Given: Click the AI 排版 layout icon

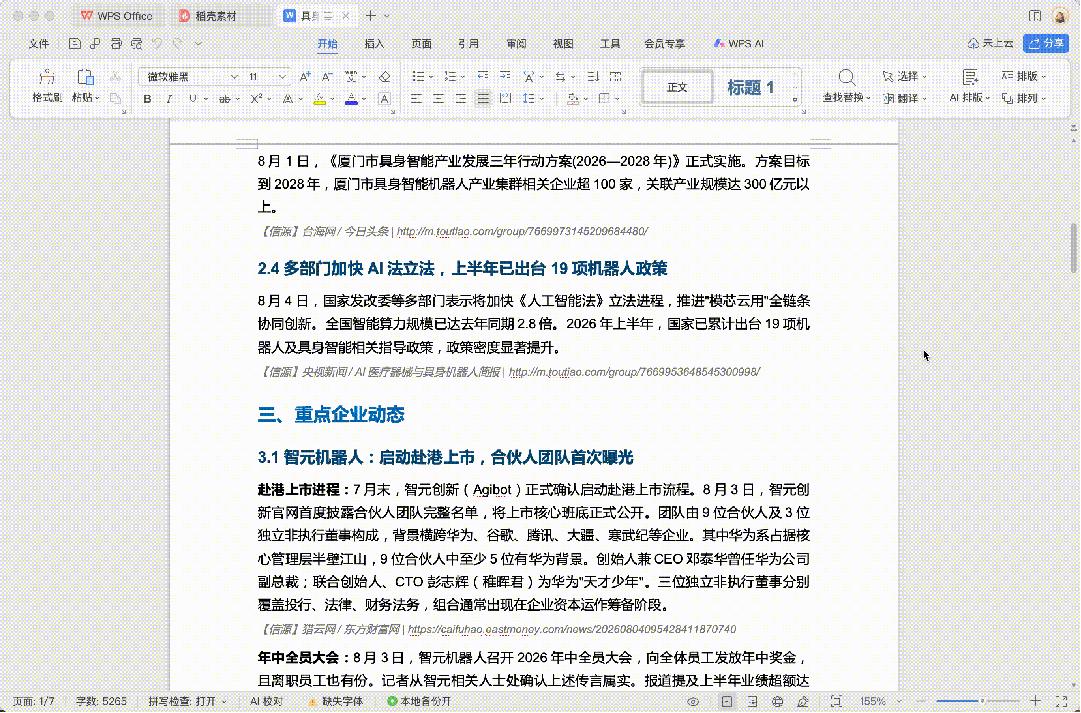Looking at the screenshot, I should (x=970, y=77).
